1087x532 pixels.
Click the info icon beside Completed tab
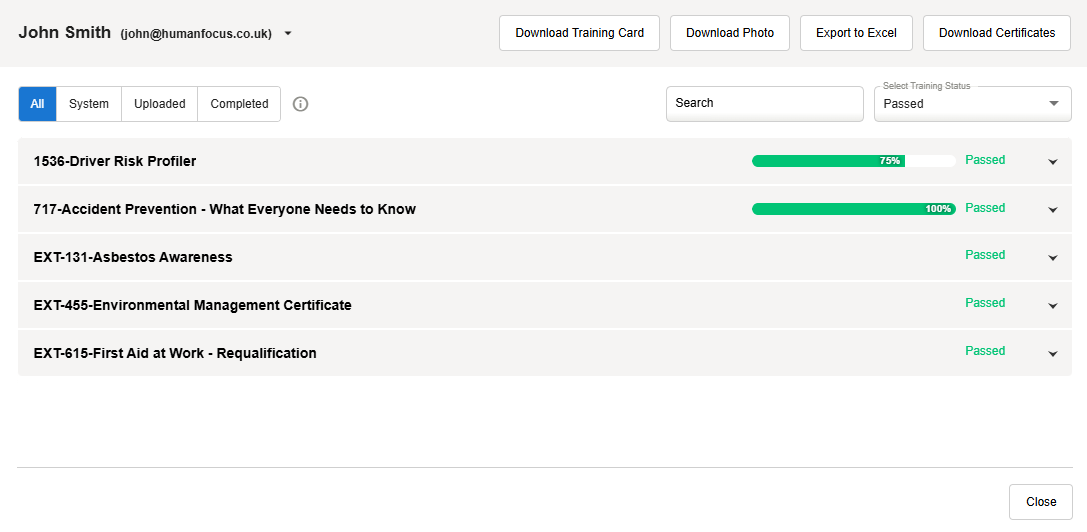[x=300, y=104]
